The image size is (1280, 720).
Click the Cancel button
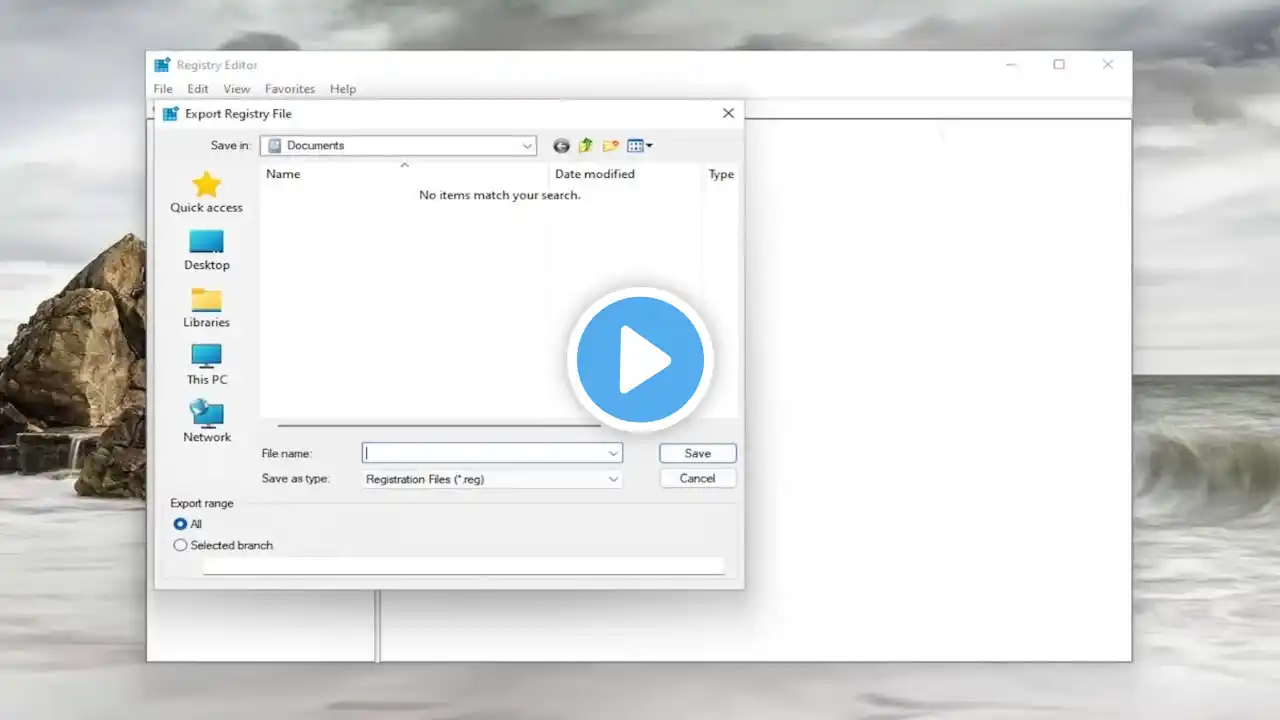tap(698, 478)
